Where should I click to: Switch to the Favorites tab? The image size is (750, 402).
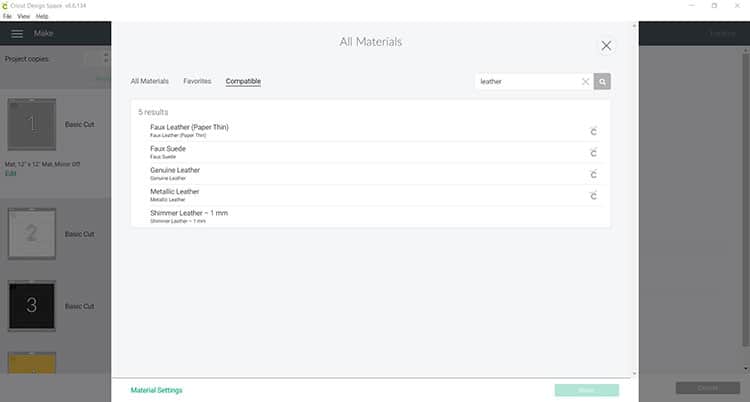(x=197, y=81)
